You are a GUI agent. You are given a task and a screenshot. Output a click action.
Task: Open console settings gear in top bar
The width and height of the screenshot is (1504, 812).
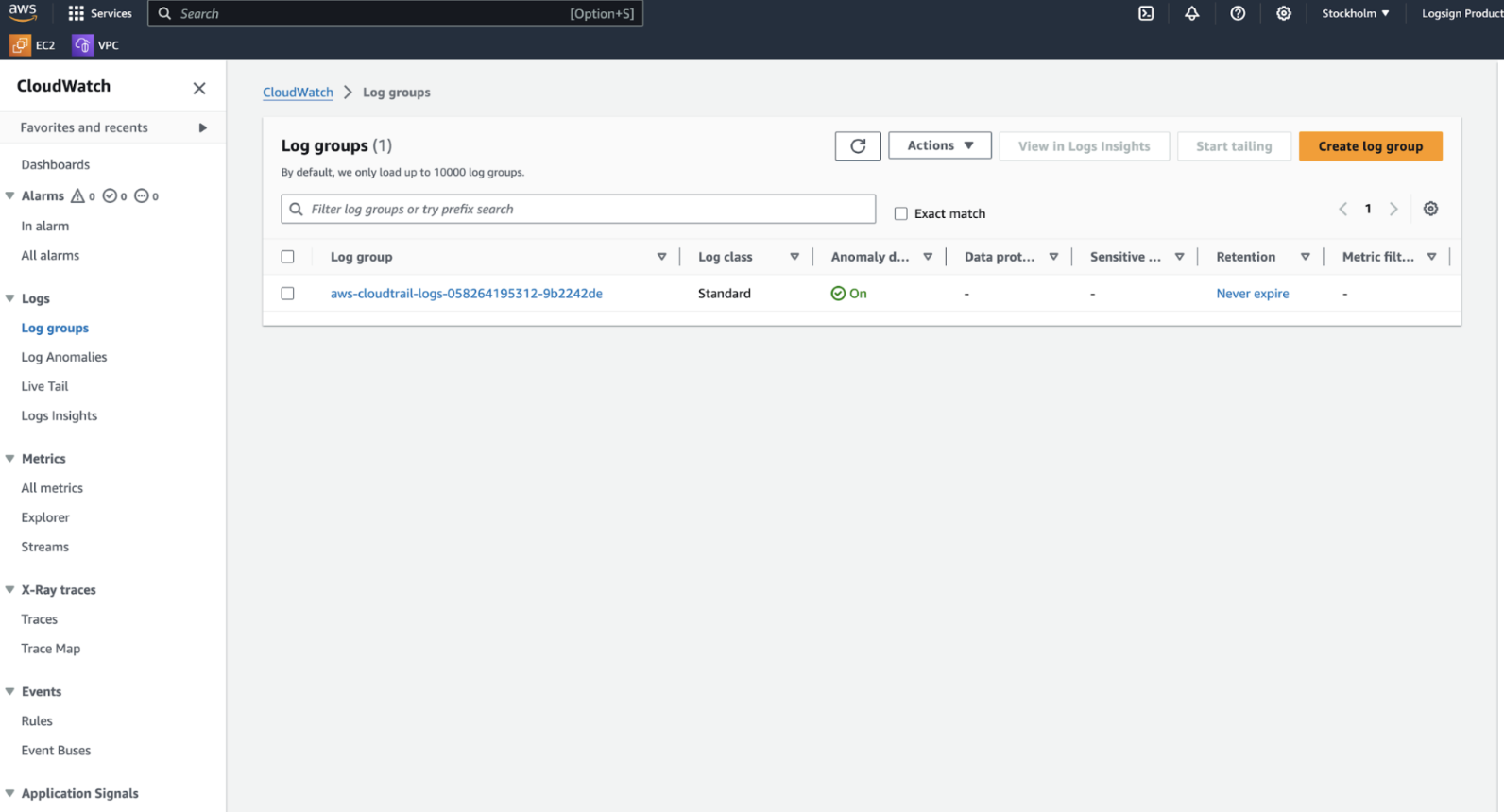tap(1284, 13)
